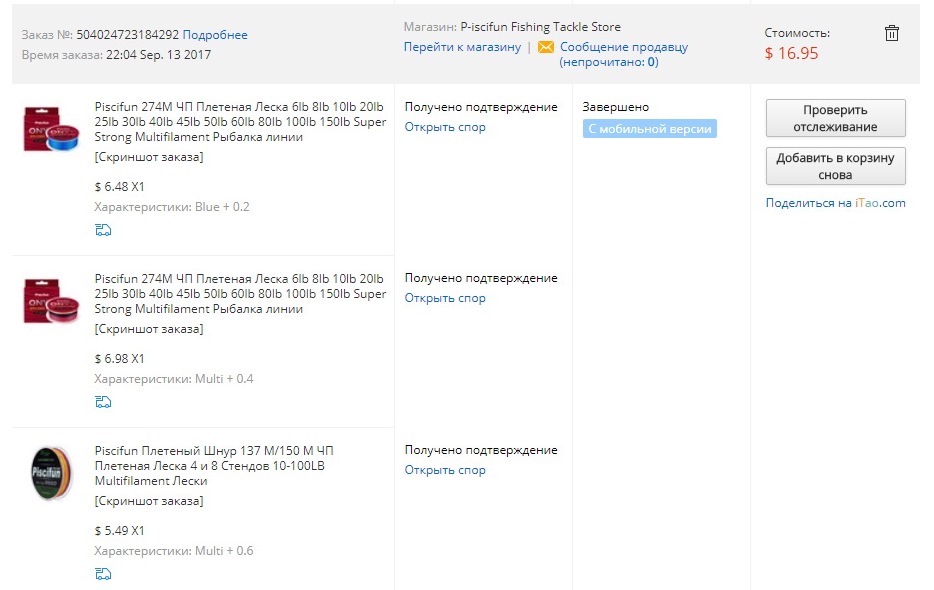
Task: Click 'Открыть спор' for the first item
Action: click(x=445, y=127)
